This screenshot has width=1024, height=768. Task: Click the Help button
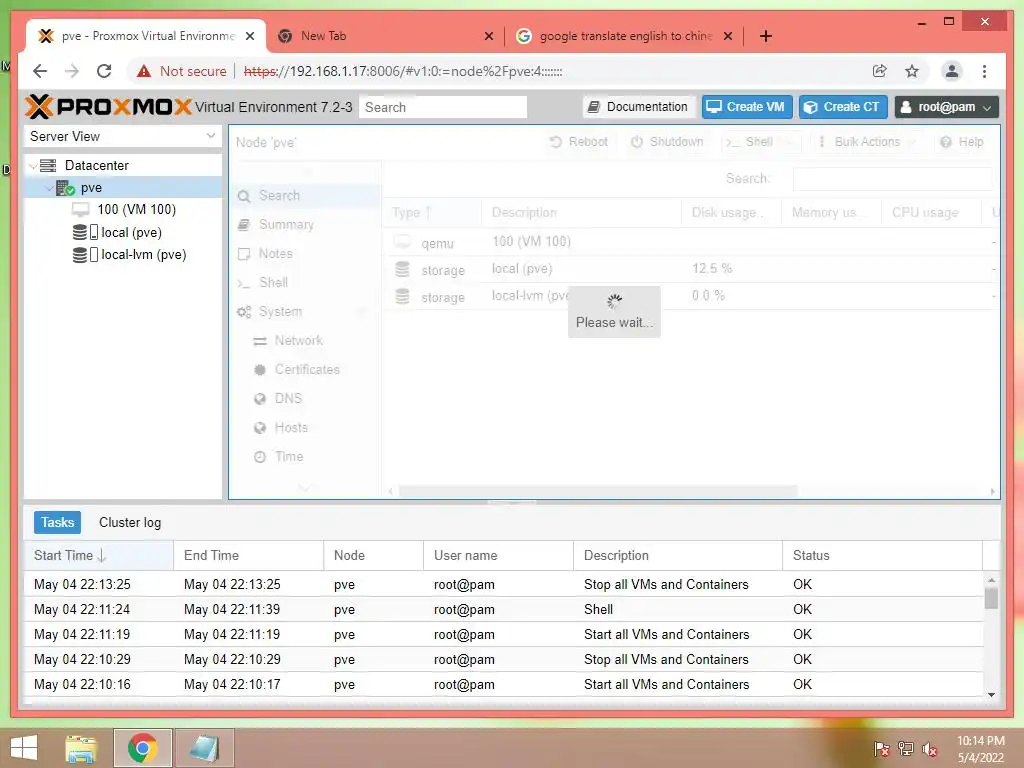[x=961, y=142]
